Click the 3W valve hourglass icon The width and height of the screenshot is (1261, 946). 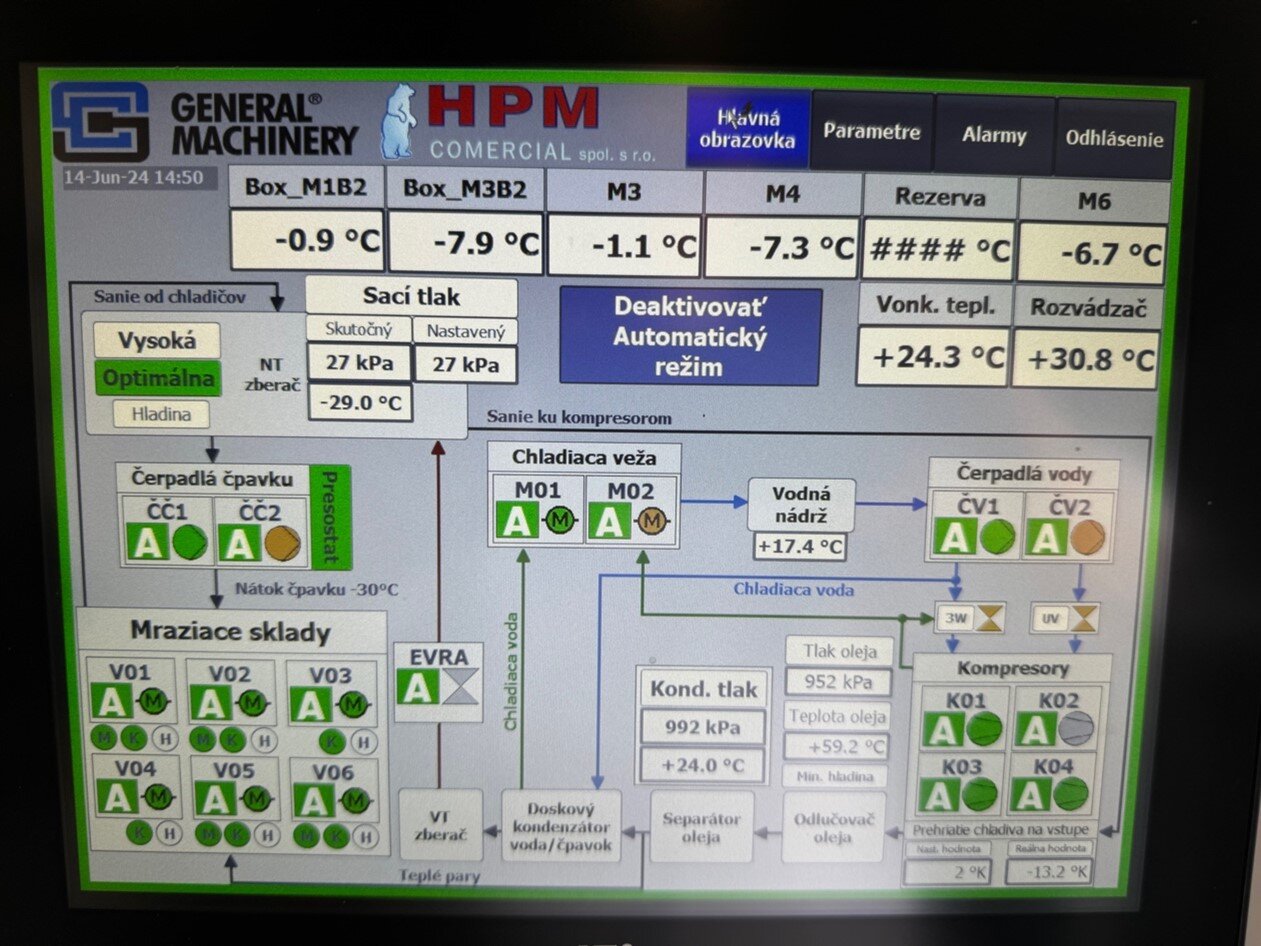click(989, 619)
